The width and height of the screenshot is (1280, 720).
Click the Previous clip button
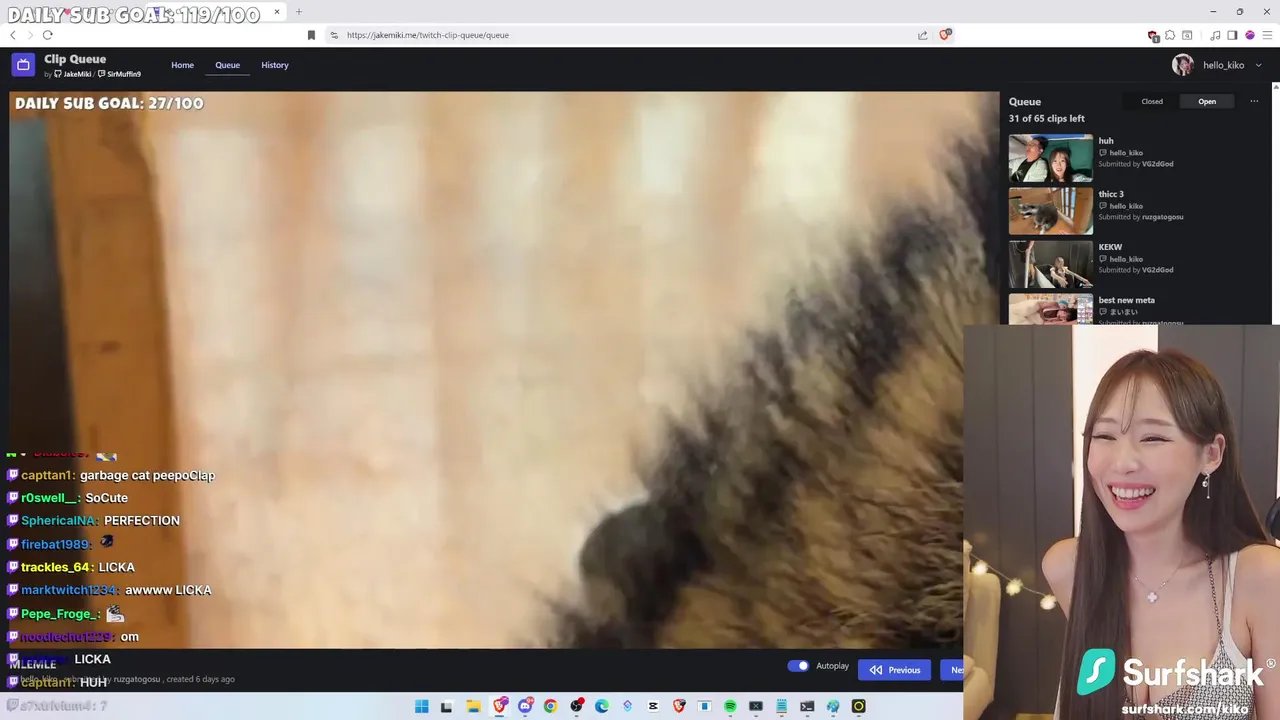click(x=894, y=669)
